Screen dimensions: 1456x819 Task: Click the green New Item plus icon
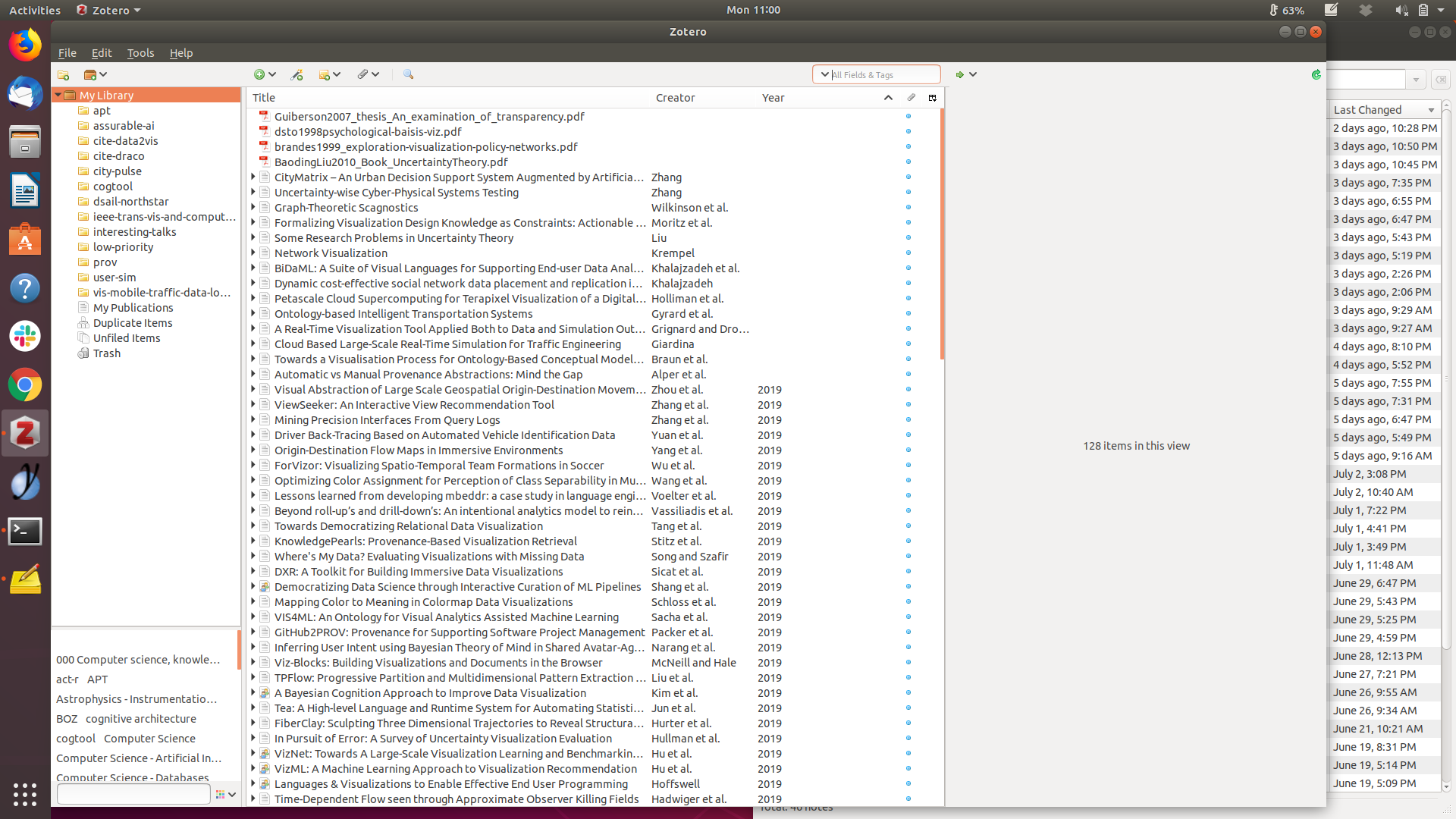[x=259, y=74]
